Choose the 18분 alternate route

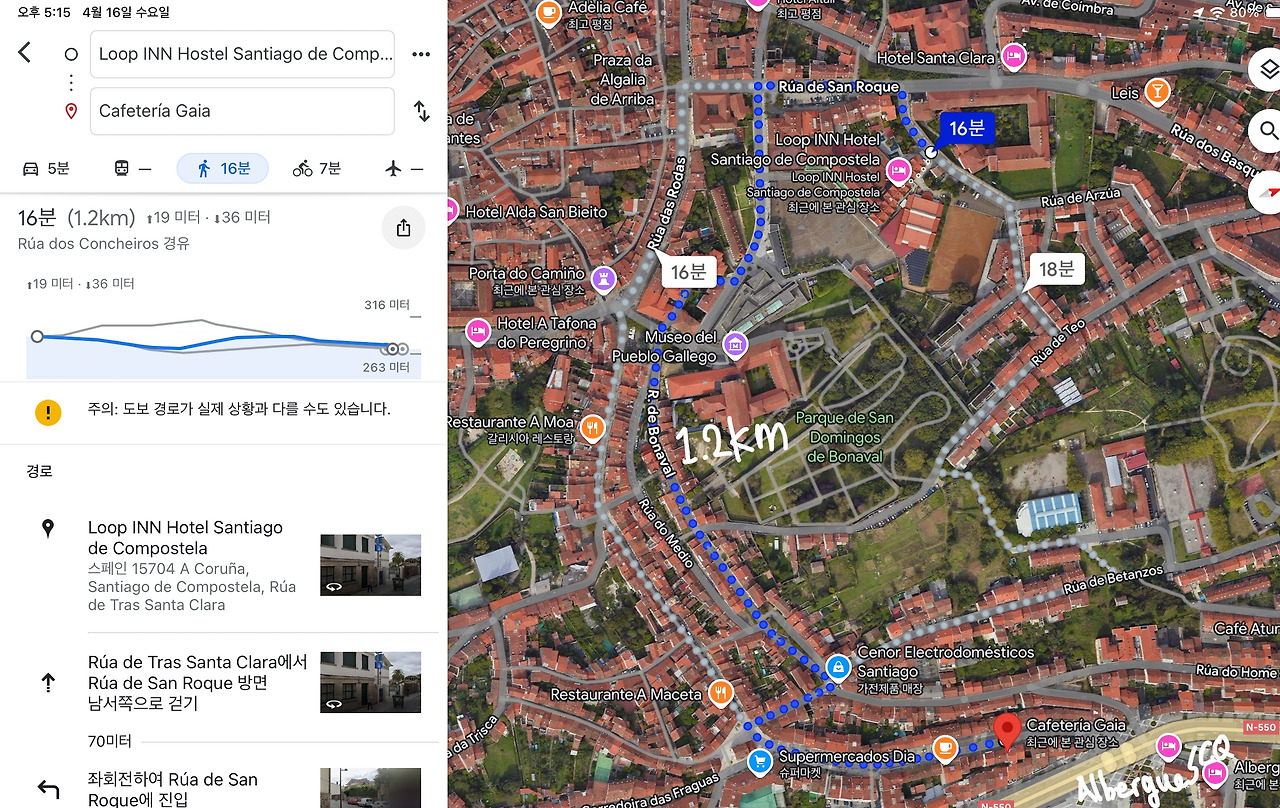coord(1056,268)
